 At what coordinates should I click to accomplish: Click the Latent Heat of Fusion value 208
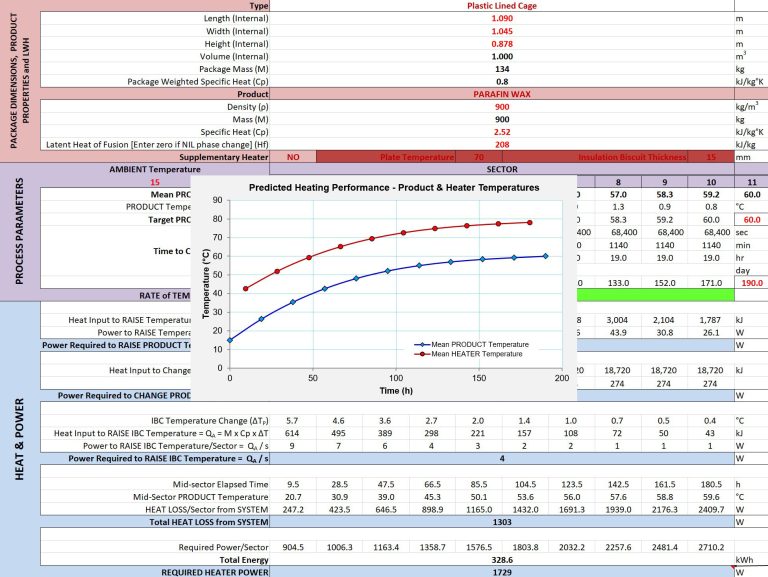[x=502, y=144]
